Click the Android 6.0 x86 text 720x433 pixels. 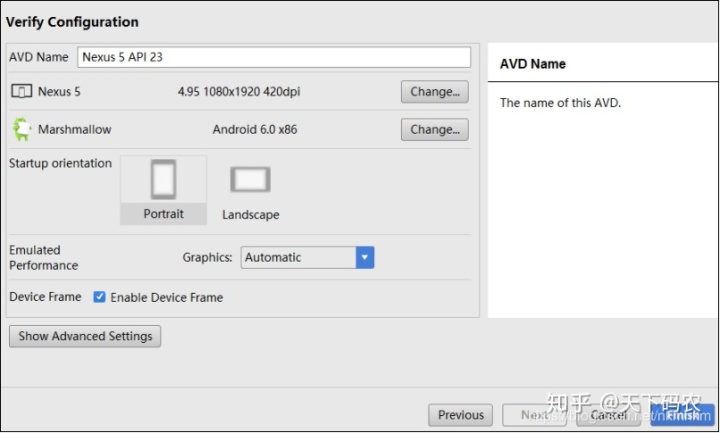pos(255,129)
